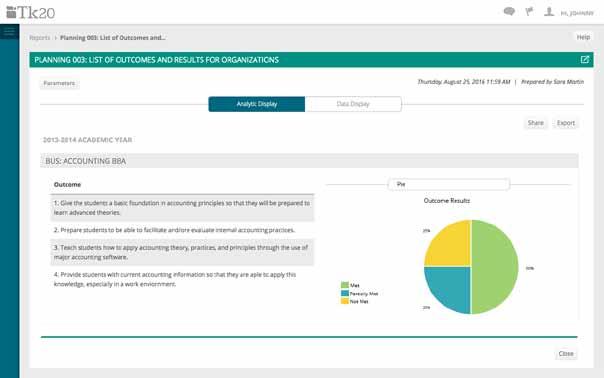
Task: Click the Help button
Action: (583, 37)
